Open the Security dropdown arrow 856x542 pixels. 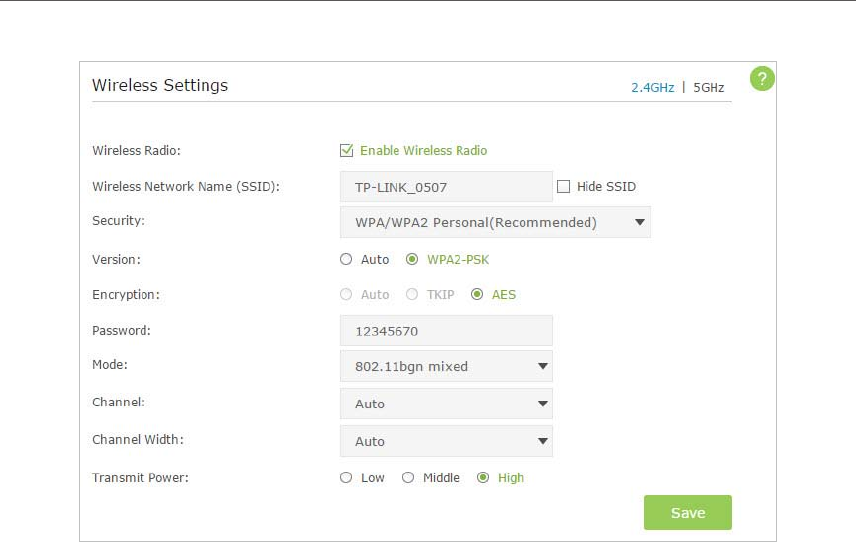640,222
